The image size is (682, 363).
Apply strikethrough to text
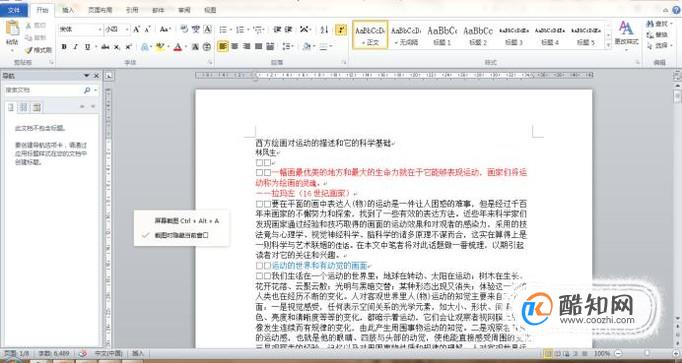click(x=105, y=47)
